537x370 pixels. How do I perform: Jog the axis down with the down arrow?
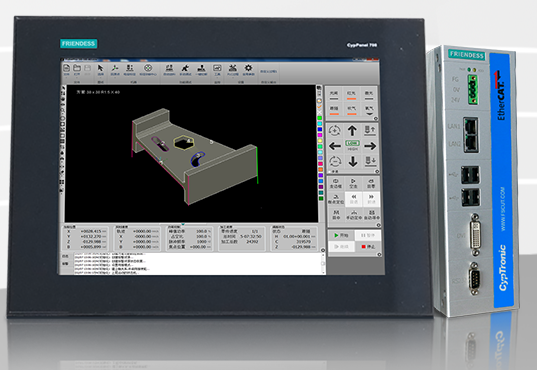(x=353, y=161)
